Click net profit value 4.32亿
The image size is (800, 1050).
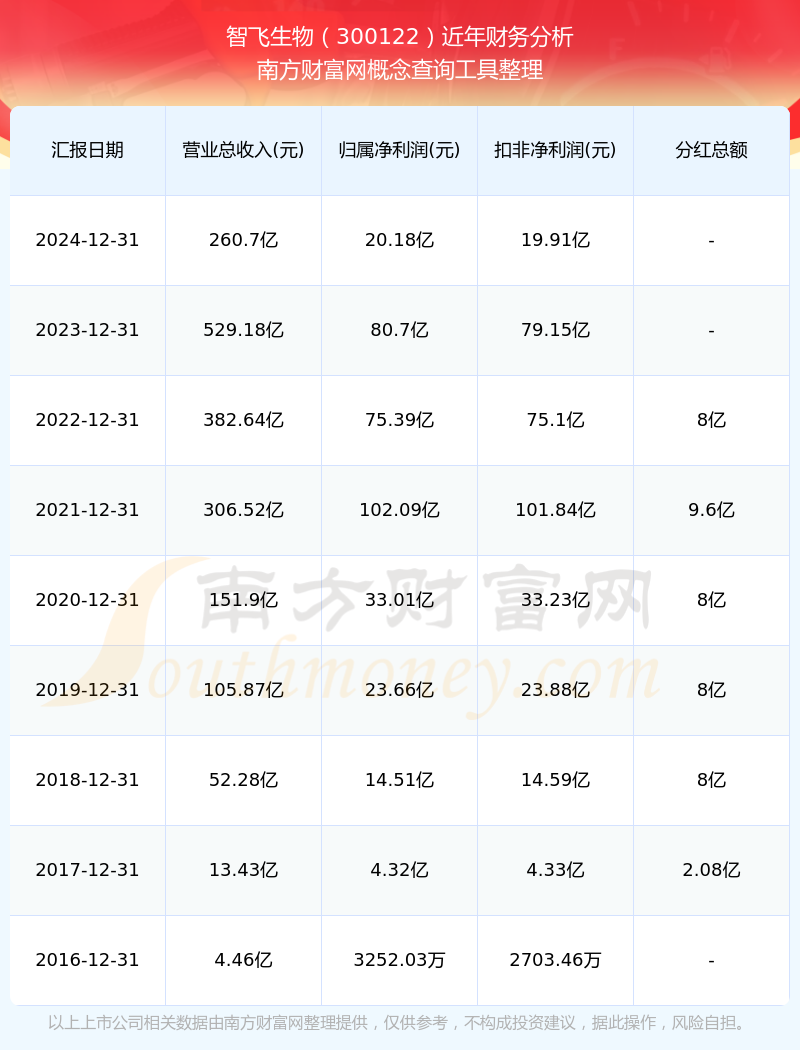pyautogui.click(x=400, y=870)
